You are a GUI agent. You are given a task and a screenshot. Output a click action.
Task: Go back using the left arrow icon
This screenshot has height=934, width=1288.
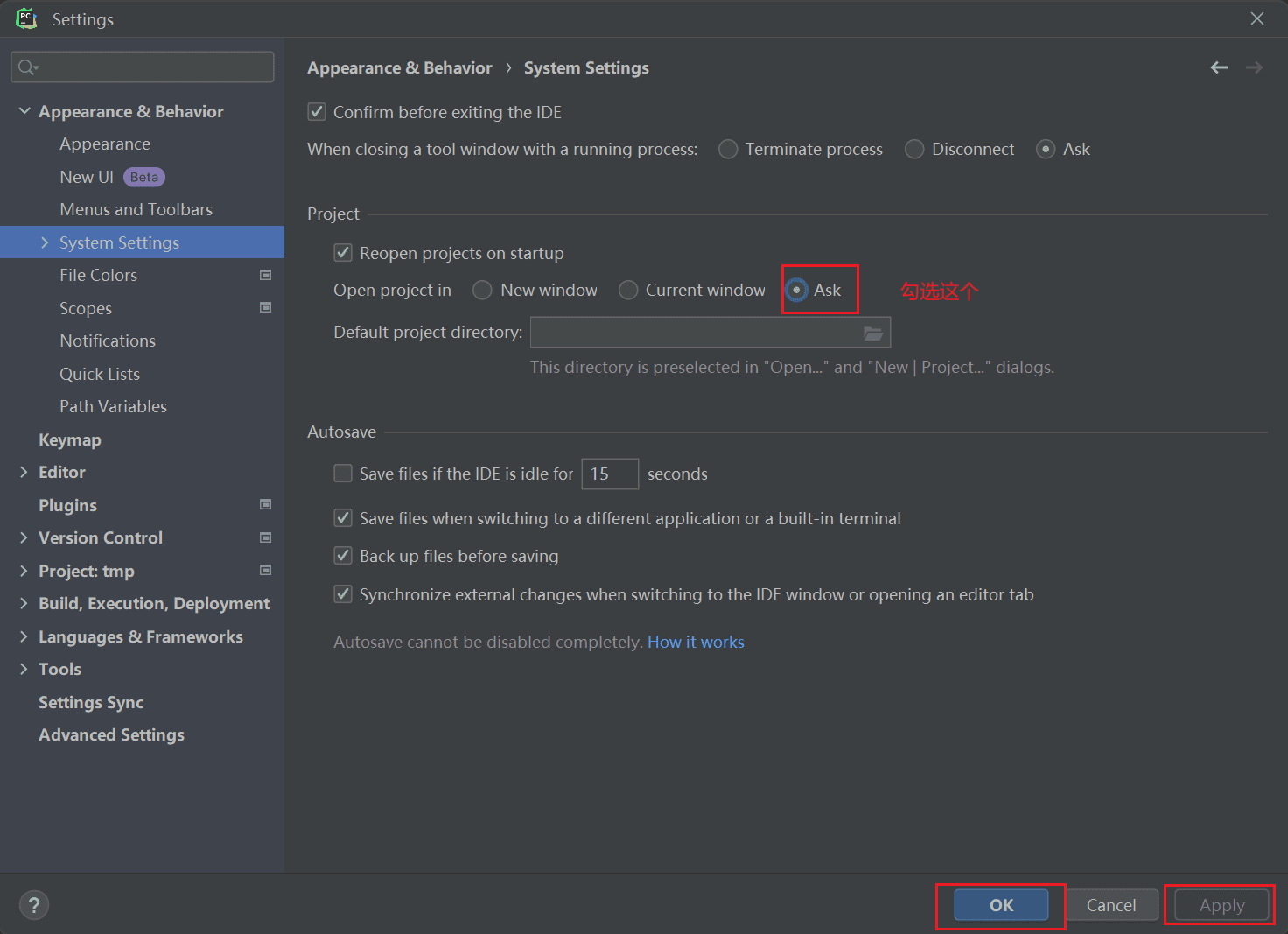(1219, 67)
